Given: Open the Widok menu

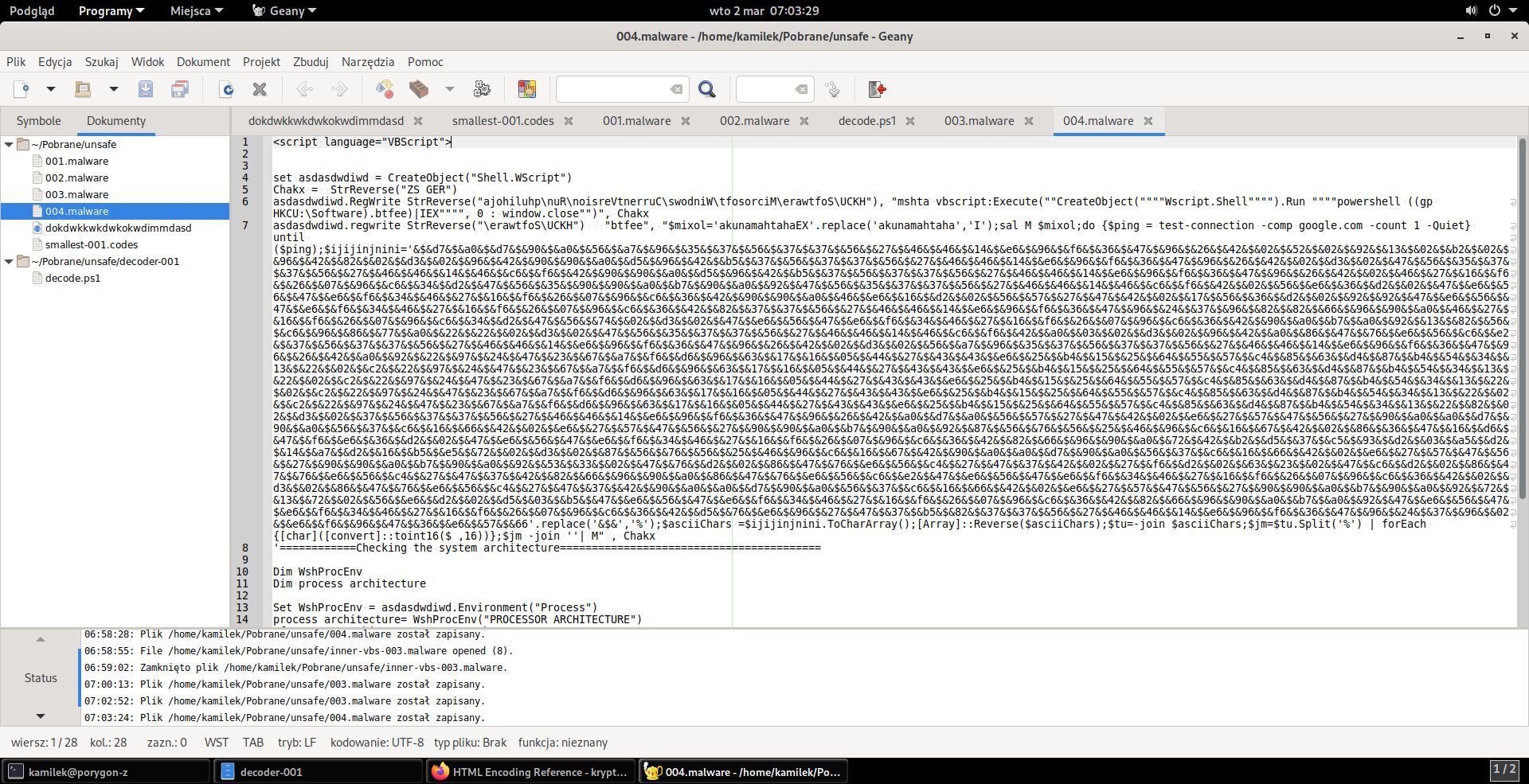Looking at the screenshot, I should 147,62.
